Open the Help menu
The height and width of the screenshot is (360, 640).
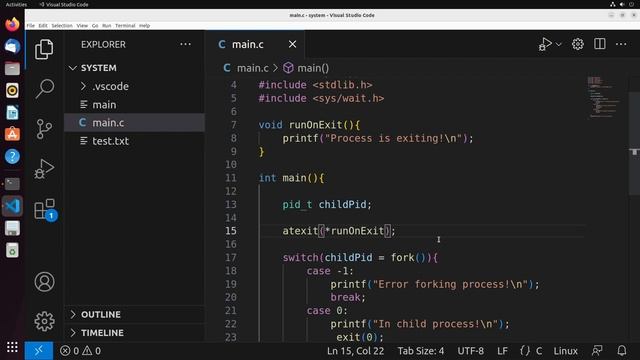pos(144,25)
